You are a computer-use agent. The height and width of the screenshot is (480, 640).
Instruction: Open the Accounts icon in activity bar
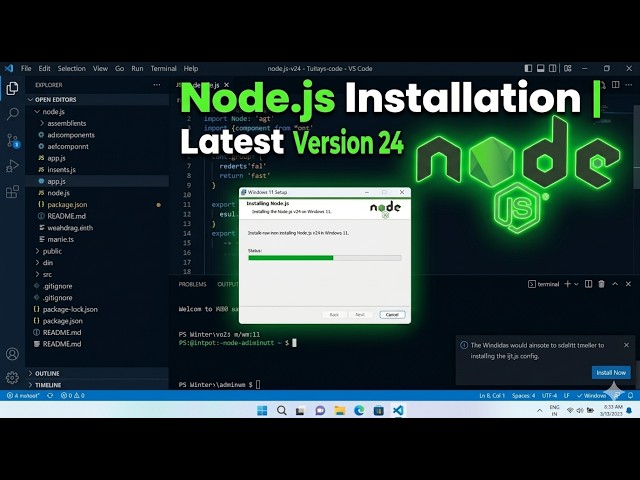[x=12, y=353]
